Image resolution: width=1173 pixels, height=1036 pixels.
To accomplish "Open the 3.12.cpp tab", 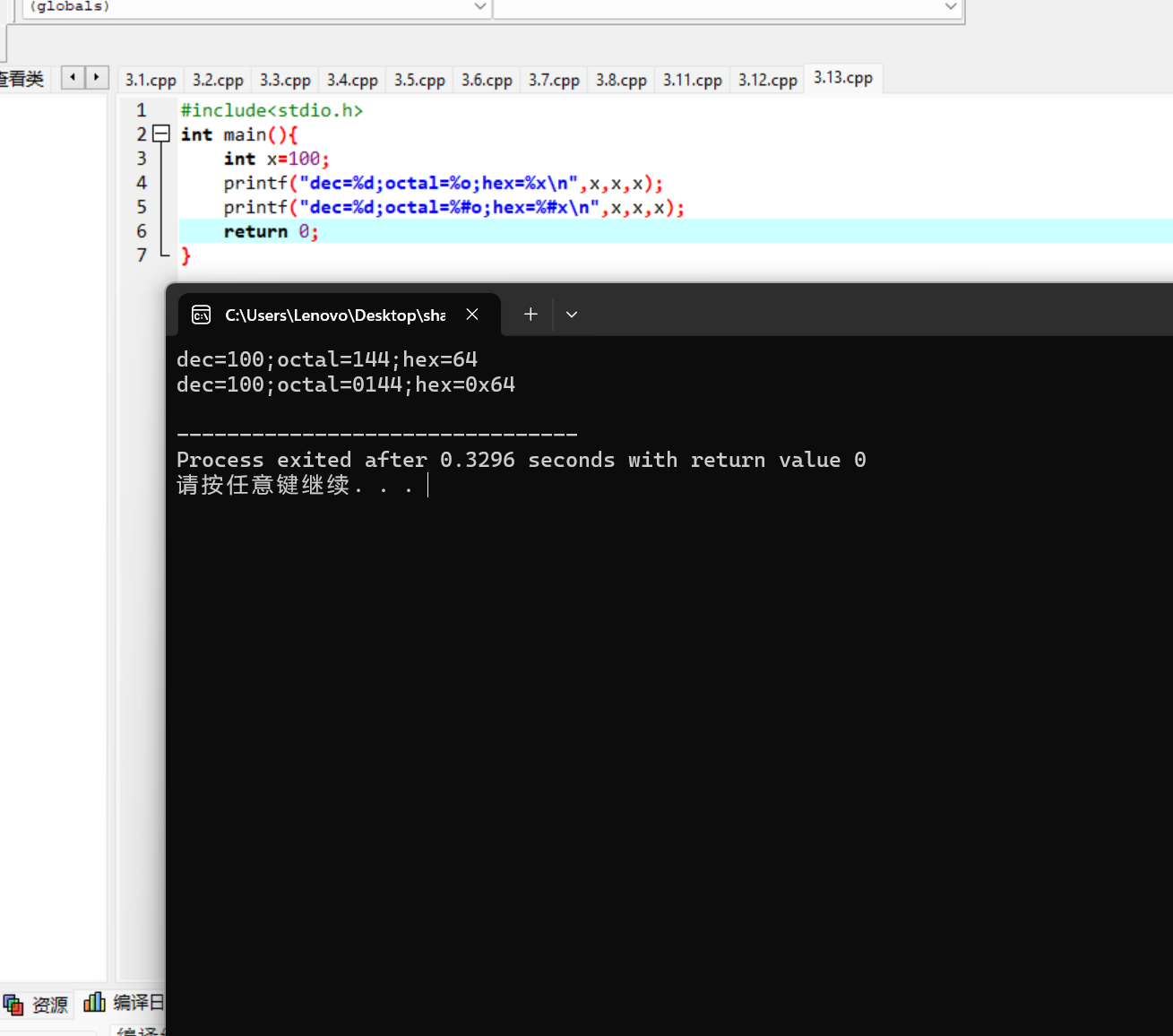I will pos(767,80).
